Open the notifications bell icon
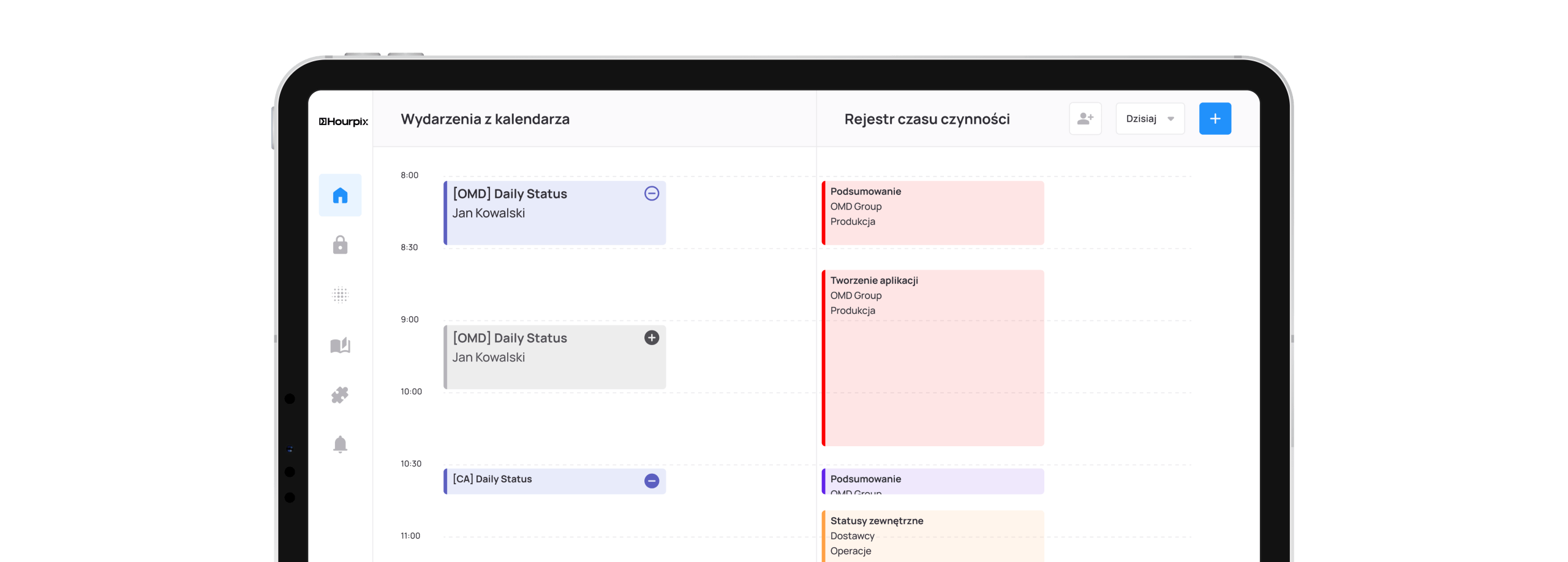The width and height of the screenshot is (1568, 562). coord(340,444)
